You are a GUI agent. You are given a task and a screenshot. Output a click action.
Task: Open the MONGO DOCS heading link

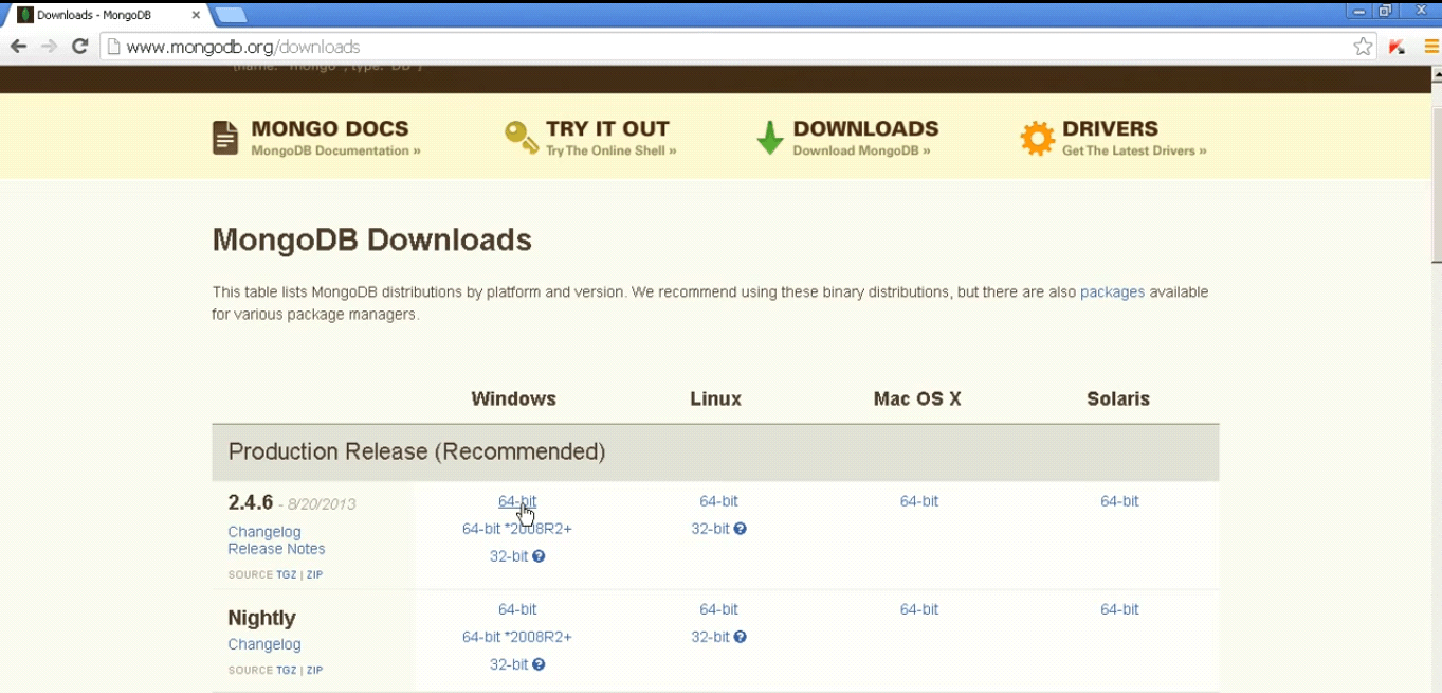click(330, 129)
